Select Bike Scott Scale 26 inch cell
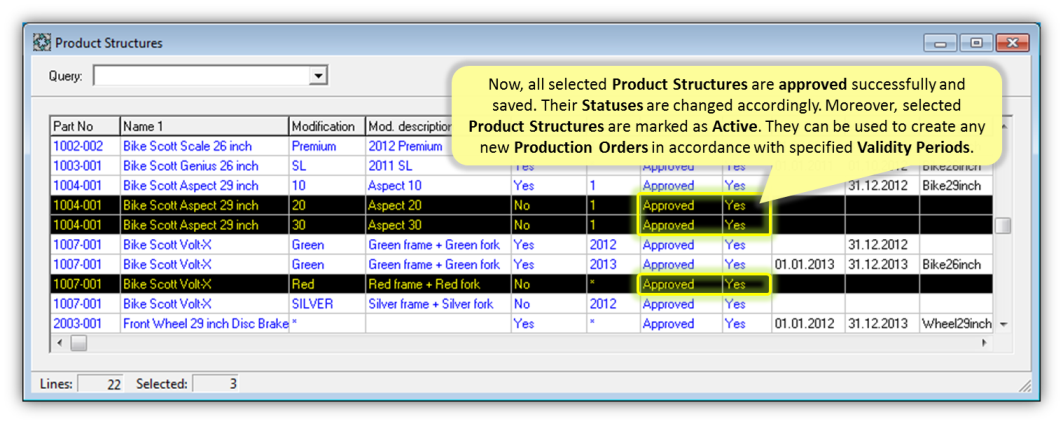1063x424 pixels. click(x=205, y=146)
